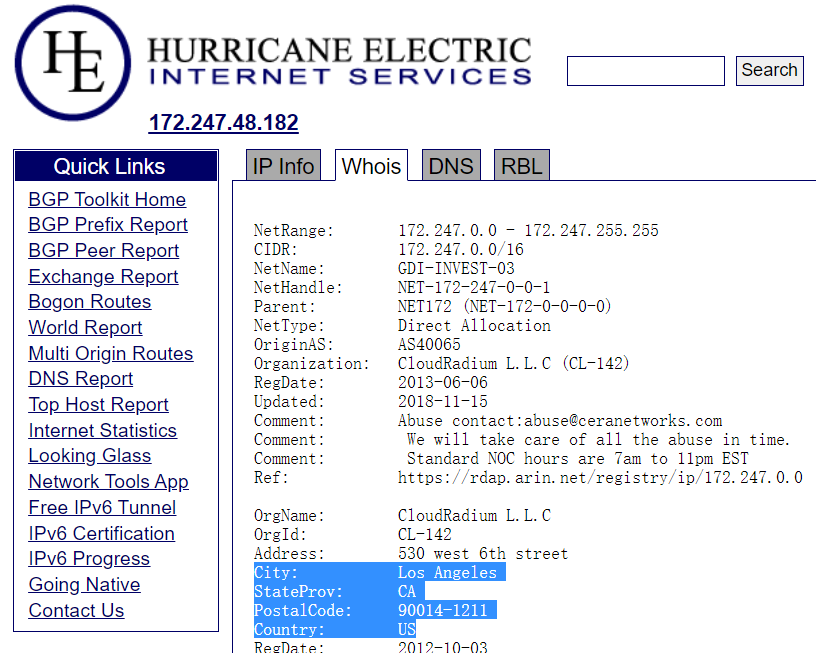Click the NetName value GDI-INVEST-03
816x653 pixels.
[x=456, y=268]
